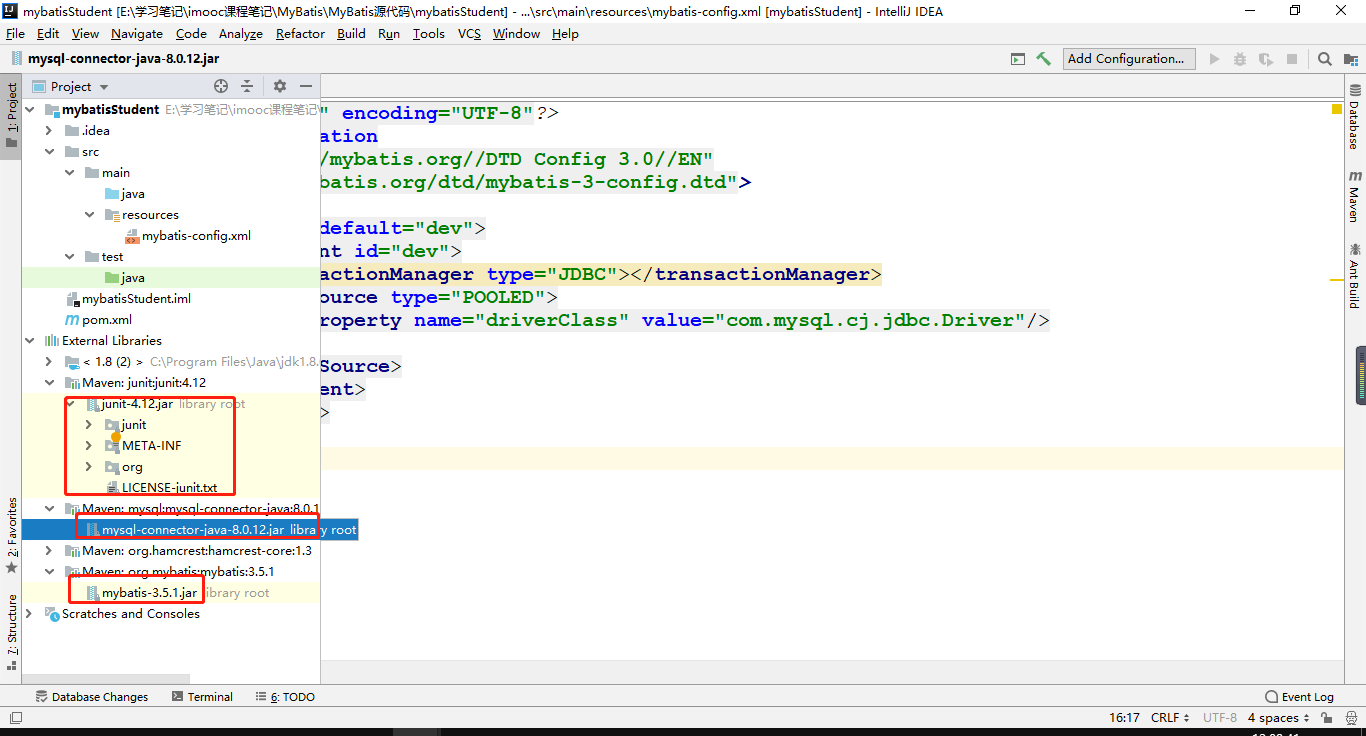Screen dimensions: 1366x736
Task: Click the Run triangle toolbar icon
Action: coord(1214,59)
